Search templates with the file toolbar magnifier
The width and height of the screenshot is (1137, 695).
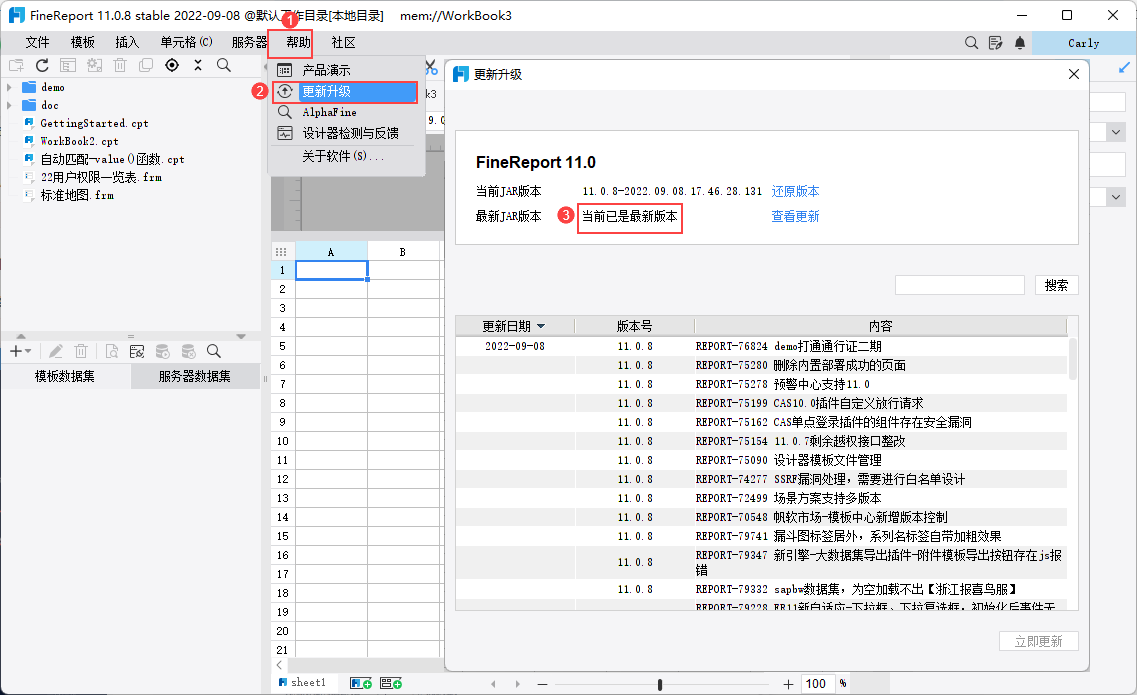pyautogui.click(x=224, y=65)
